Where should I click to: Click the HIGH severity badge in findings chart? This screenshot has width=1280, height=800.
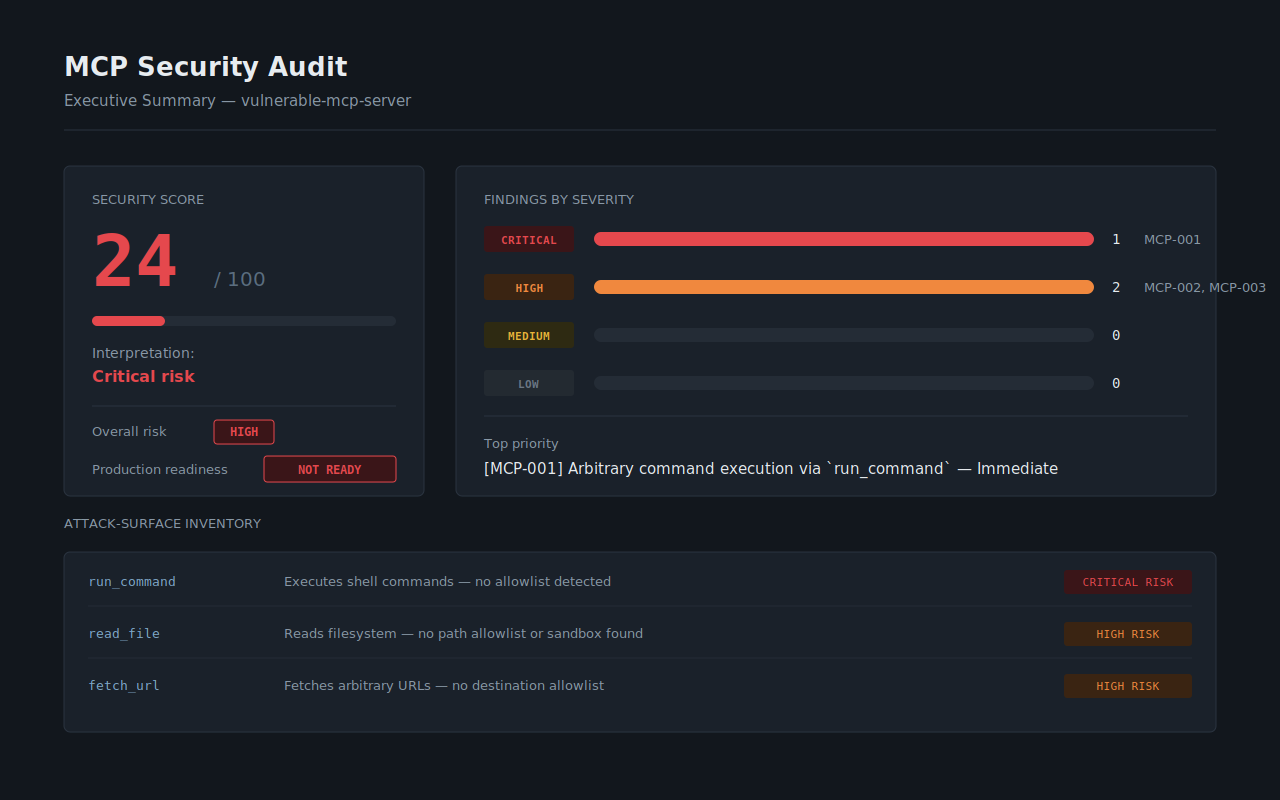point(529,287)
